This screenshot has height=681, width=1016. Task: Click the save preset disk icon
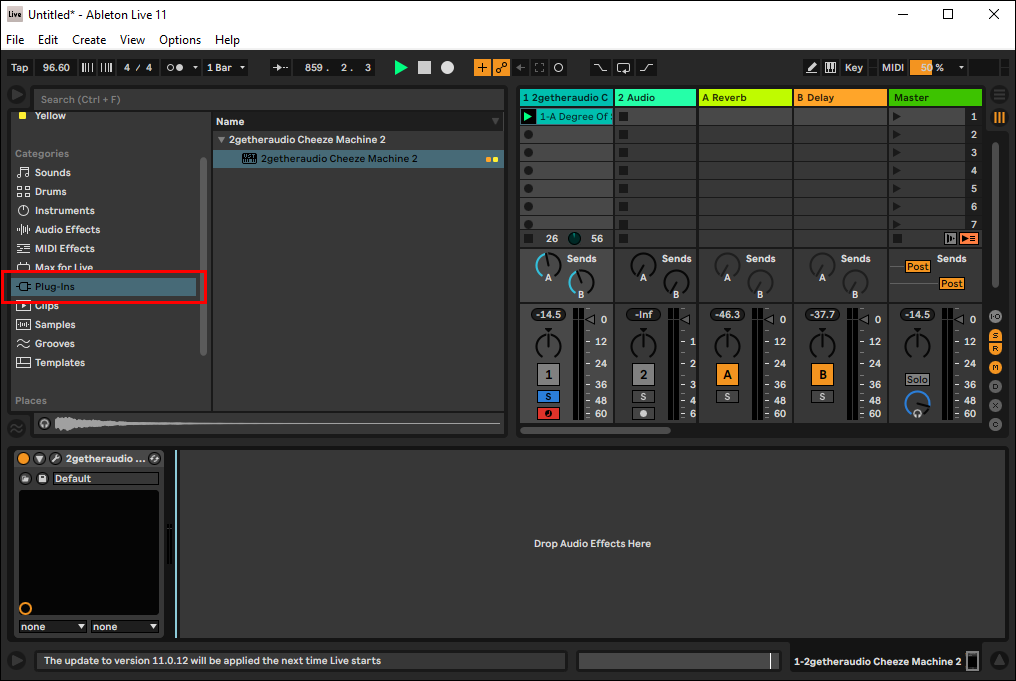[x=42, y=479]
